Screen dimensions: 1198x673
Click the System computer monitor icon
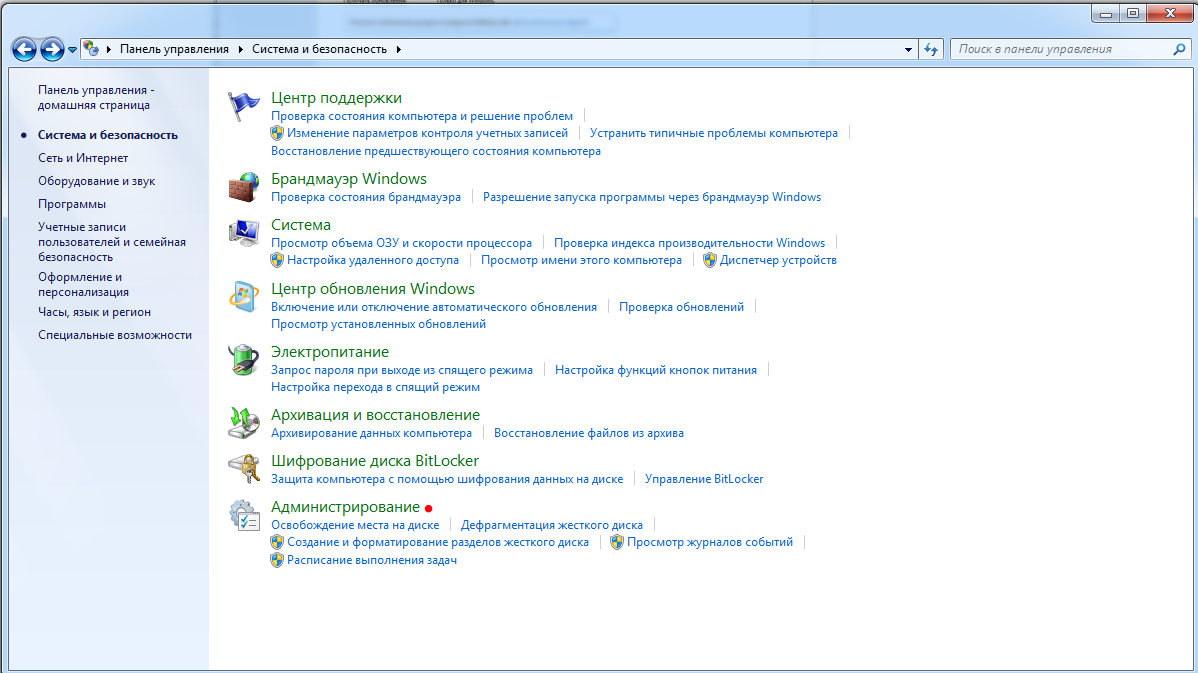tap(244, 233)
